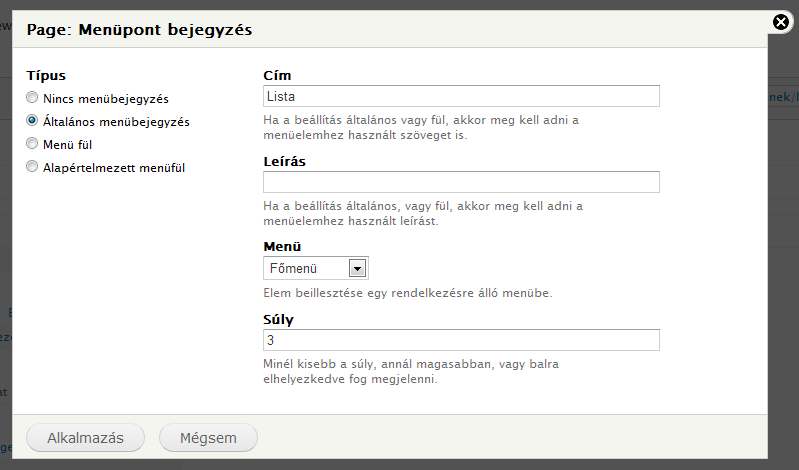Focus the empty Leírás input field
This screenshot has height=470, width=799.
coord(461,182)
